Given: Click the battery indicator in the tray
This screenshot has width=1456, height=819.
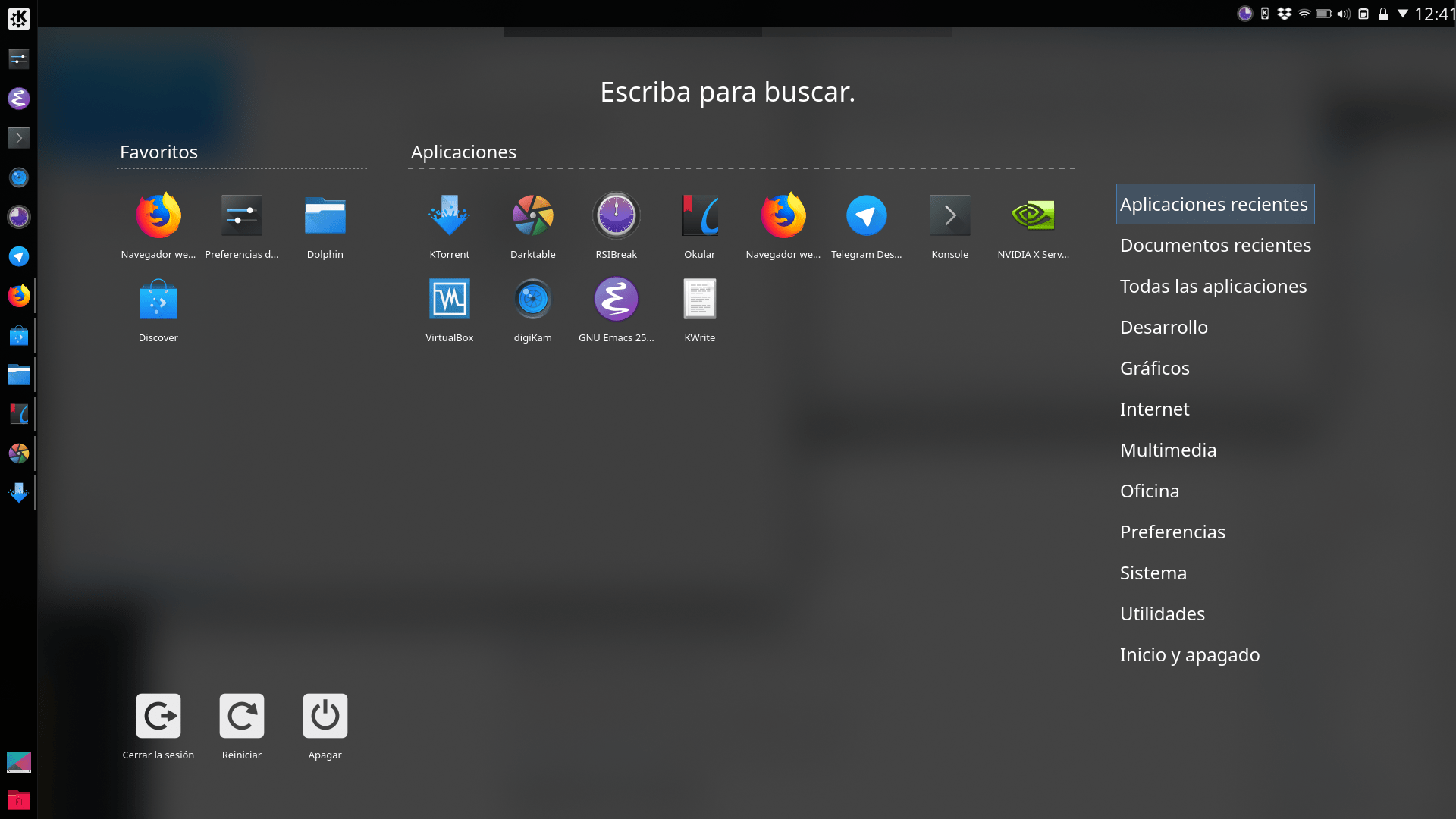Looking at the screenshot, I should tap(1324, 14).
